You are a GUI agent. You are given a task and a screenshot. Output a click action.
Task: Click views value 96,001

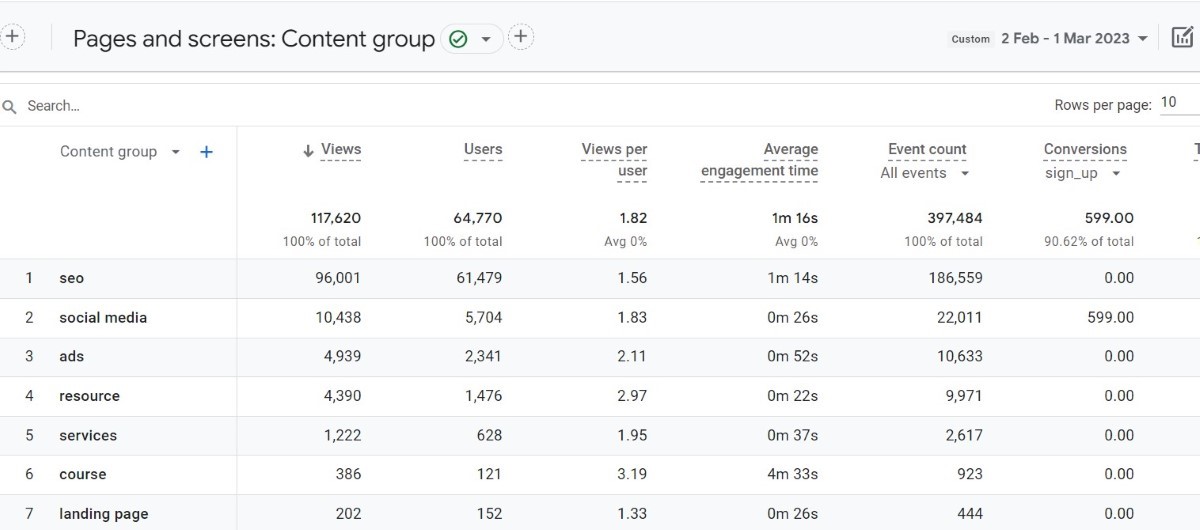tap(338, 278)
